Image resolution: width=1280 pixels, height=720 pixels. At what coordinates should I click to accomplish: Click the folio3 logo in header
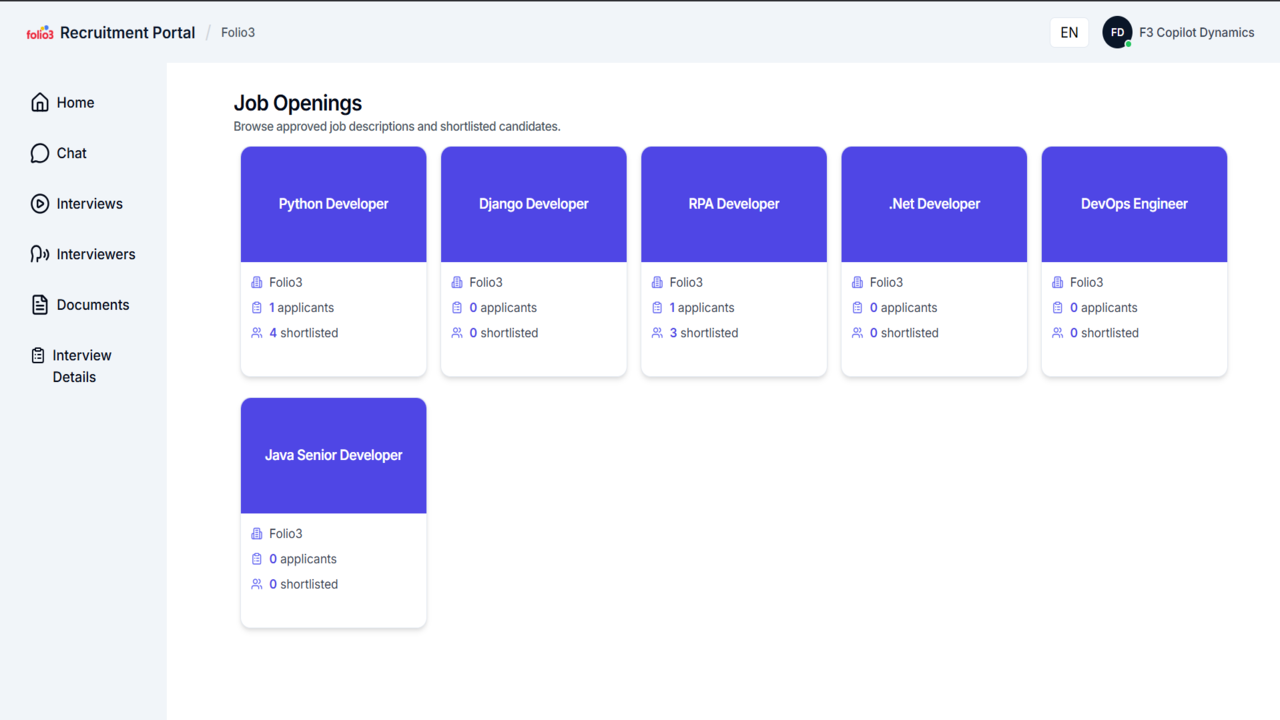tap(40, 33)
